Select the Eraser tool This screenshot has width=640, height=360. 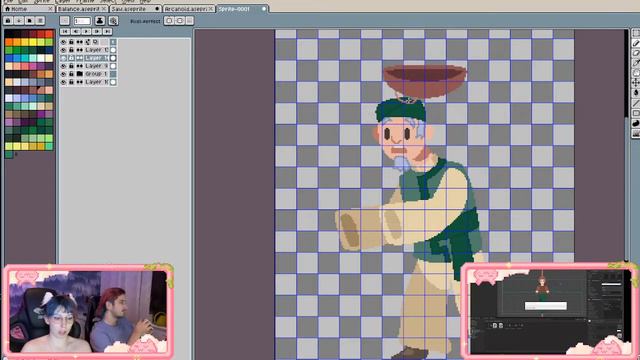[x=636, y=53]
